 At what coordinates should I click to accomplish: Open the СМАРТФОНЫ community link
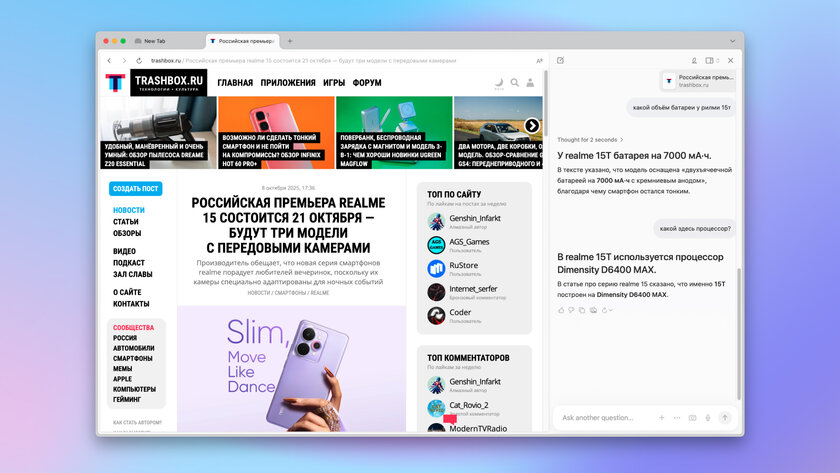pos(132,358)
